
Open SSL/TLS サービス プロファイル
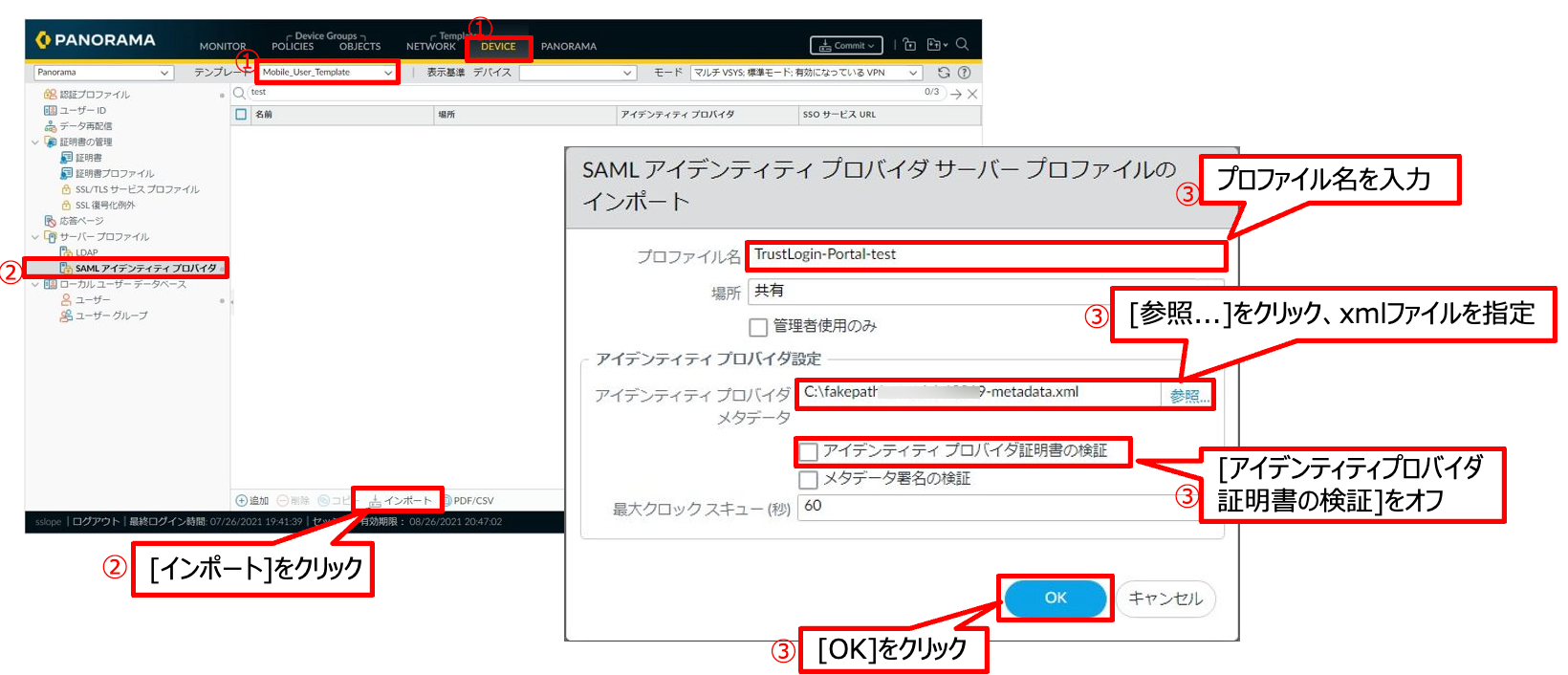pyautogui.click(x=138, y=189)
